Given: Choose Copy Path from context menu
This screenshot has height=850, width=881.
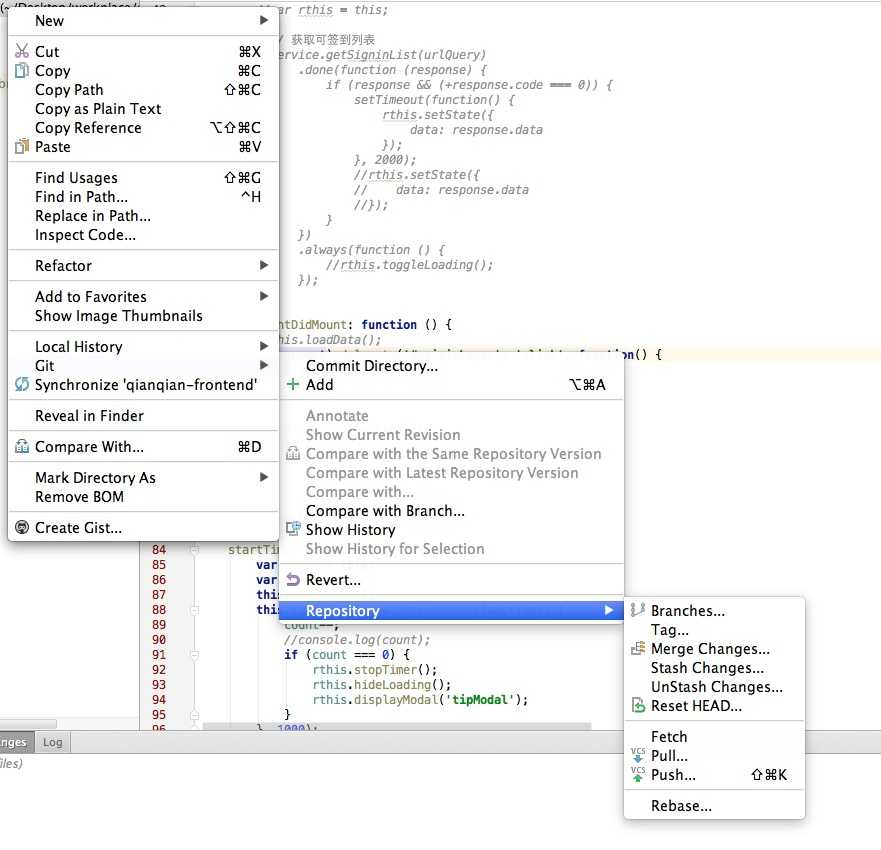Looking at the screenshot, I should 143,89.
